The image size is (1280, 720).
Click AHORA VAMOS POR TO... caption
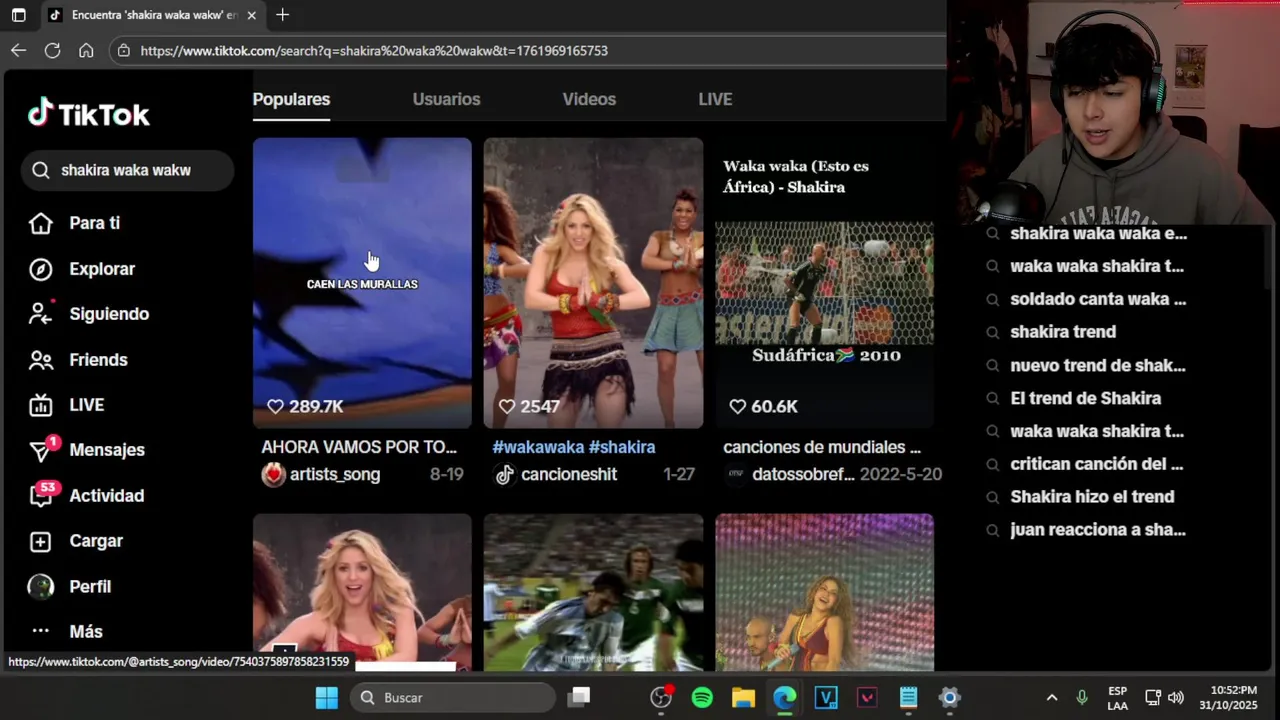pos(359,447)
